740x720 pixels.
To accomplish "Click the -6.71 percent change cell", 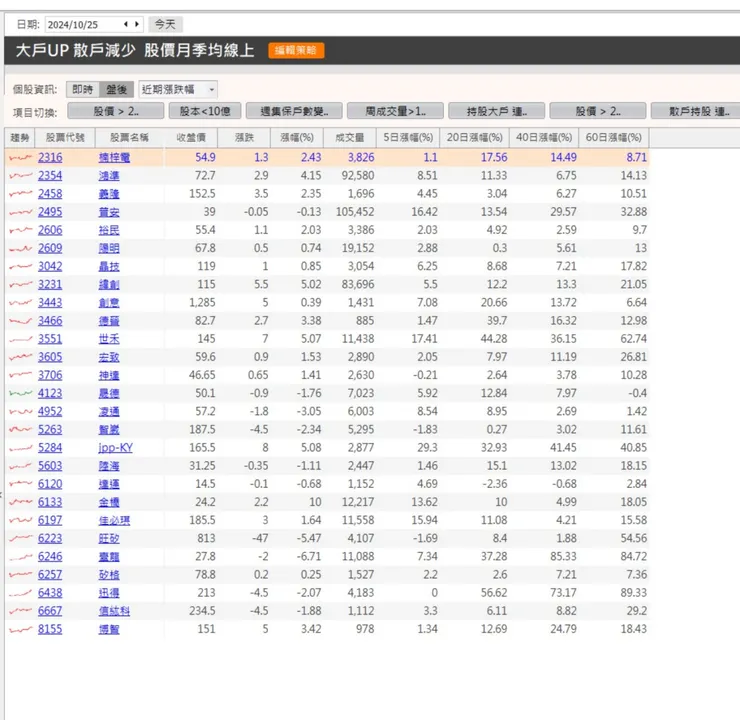I will tap(309, 557).
